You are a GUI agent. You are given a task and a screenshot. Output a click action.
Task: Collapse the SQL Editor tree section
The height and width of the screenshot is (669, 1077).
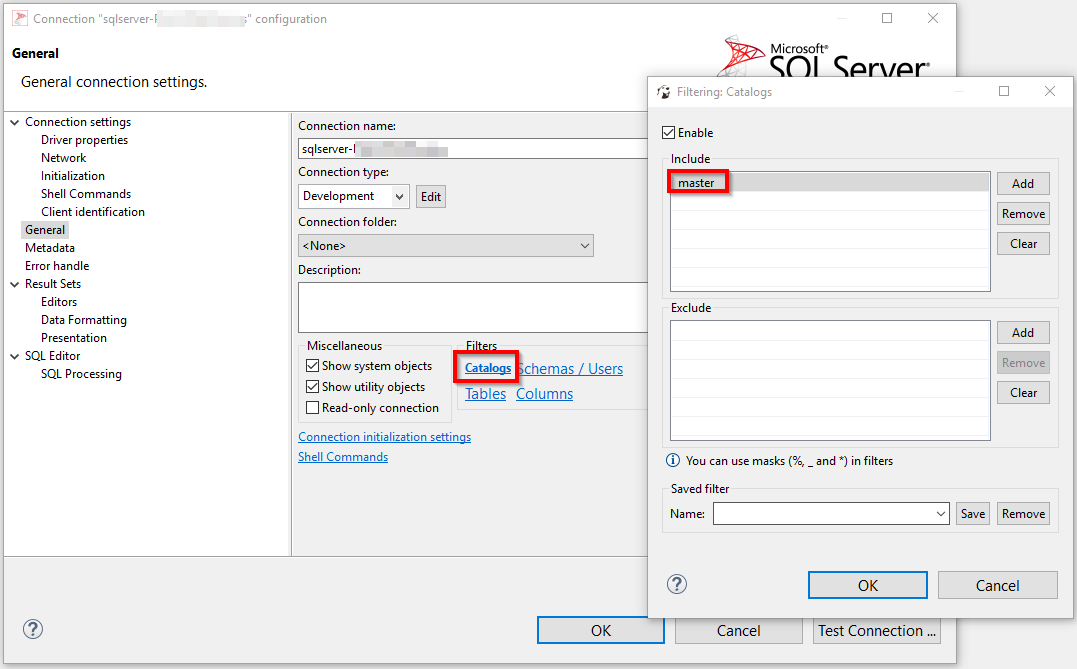(14, 355)
